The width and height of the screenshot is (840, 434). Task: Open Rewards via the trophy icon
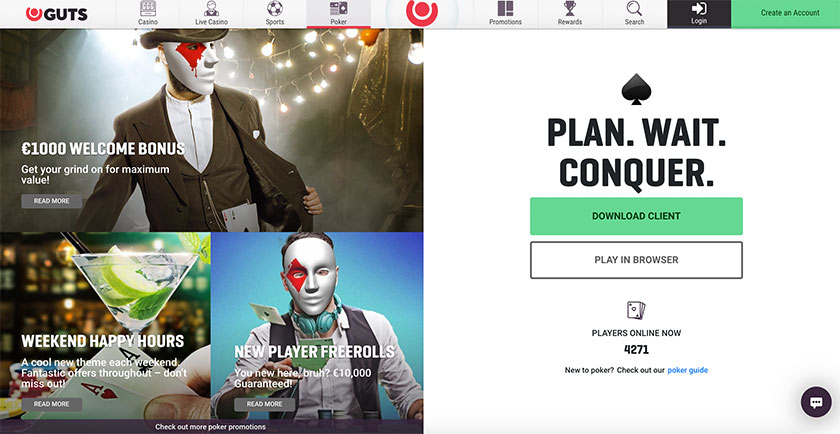(569, 9)
